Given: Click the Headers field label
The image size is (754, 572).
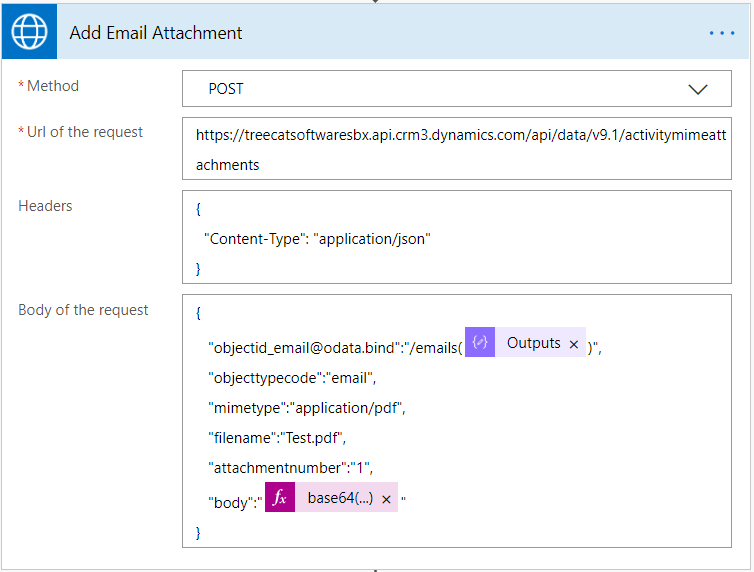Looking at the screenshot, I should click(45, 206).
